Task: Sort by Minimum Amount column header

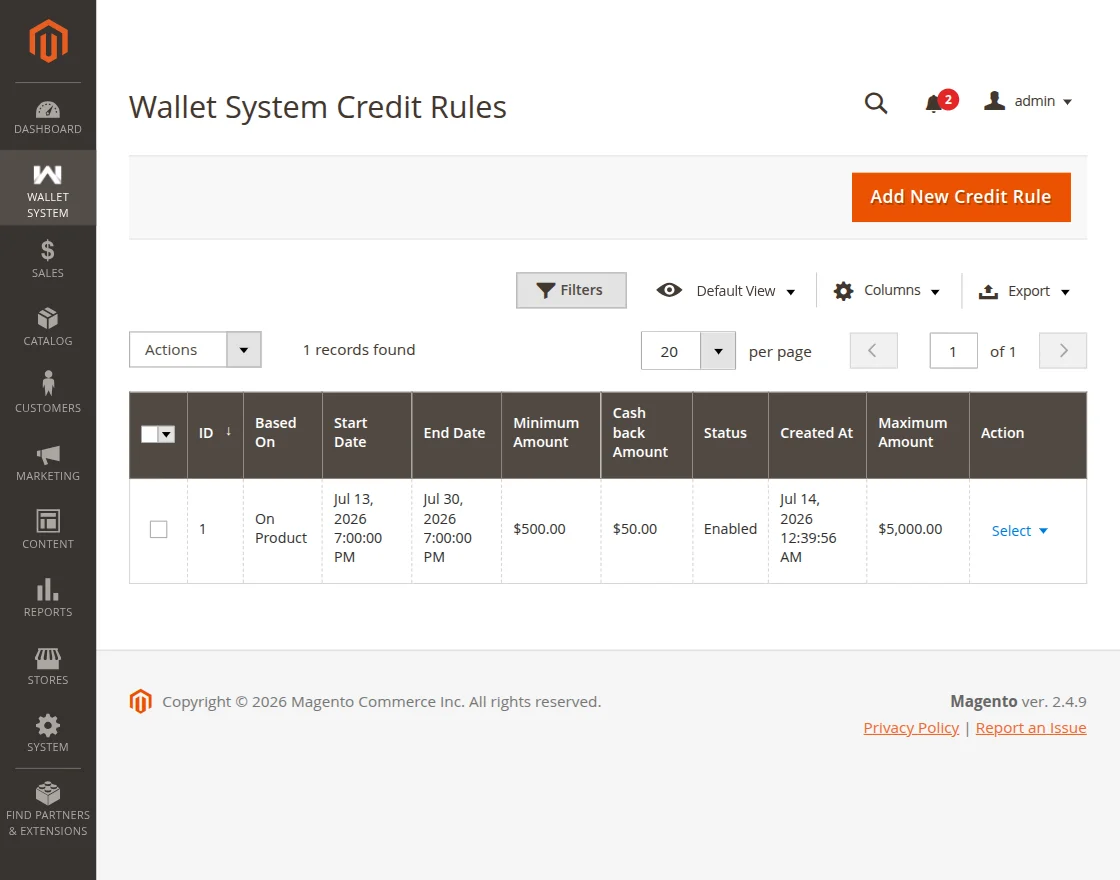Action: (551, 433)
